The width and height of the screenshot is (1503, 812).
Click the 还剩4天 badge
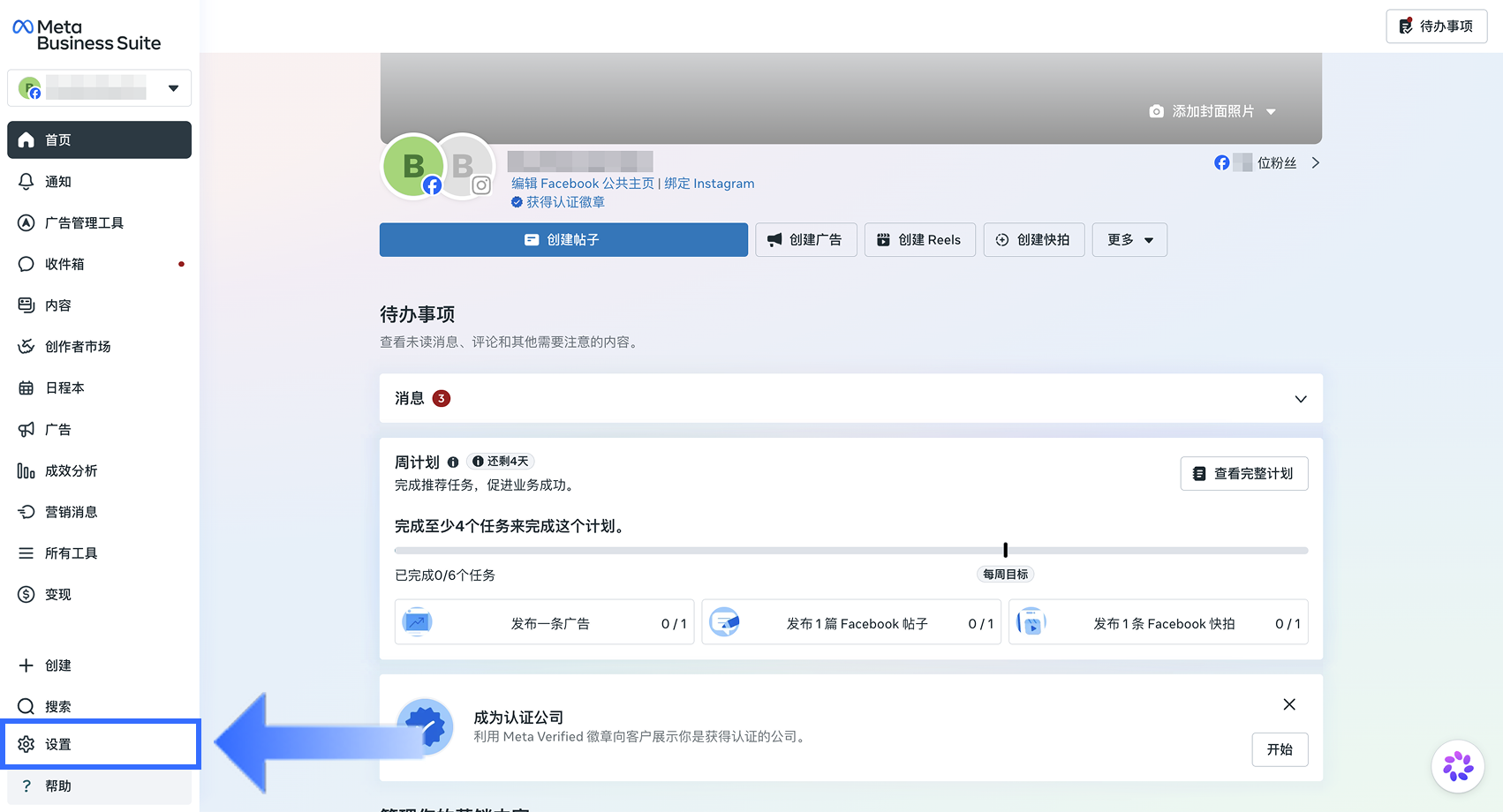pyautogui.click(x=501, y=462)
